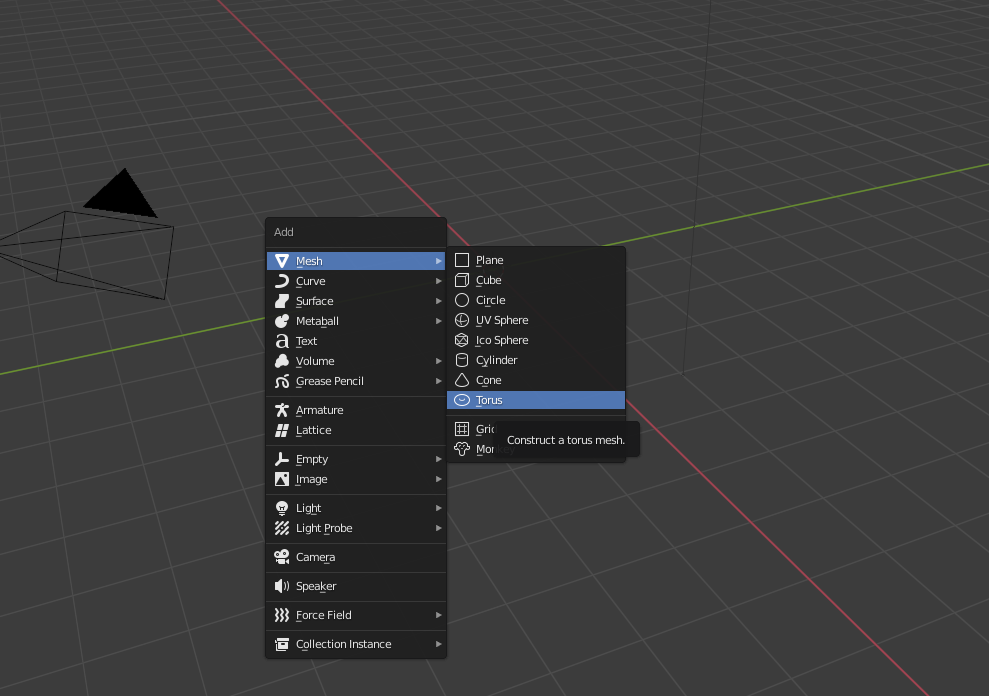Click the Surface icon in Add menu
Image resolution: width=989 pixels, height=696 pixels.
(x=282, y=301)
